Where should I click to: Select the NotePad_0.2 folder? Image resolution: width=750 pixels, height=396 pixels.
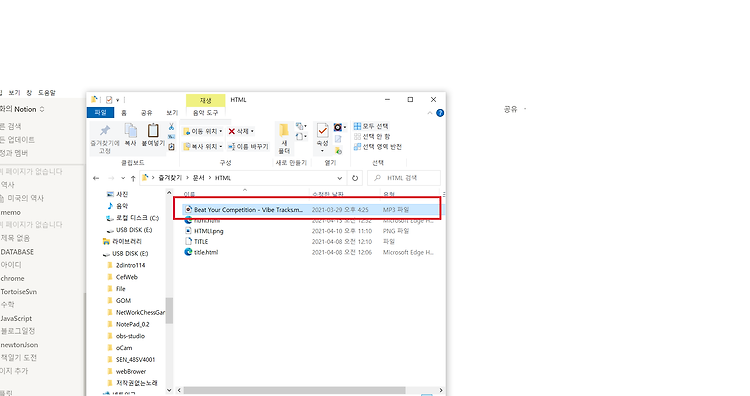coord(128,324)
